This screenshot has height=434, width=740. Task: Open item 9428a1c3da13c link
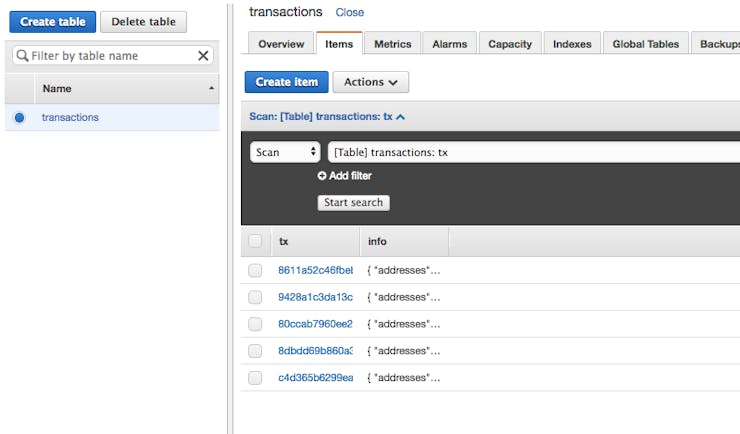coord(315,297)
